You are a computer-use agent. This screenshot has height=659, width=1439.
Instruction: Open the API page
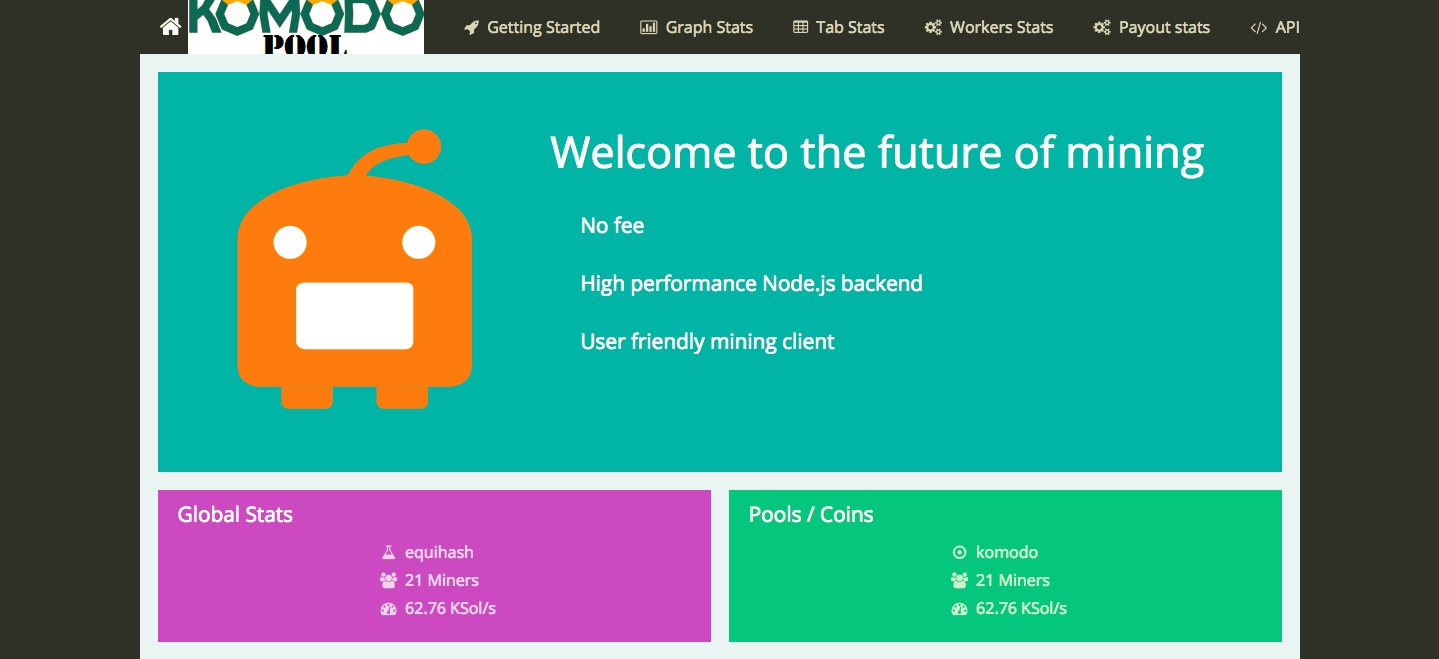(x=1288, y=28)
